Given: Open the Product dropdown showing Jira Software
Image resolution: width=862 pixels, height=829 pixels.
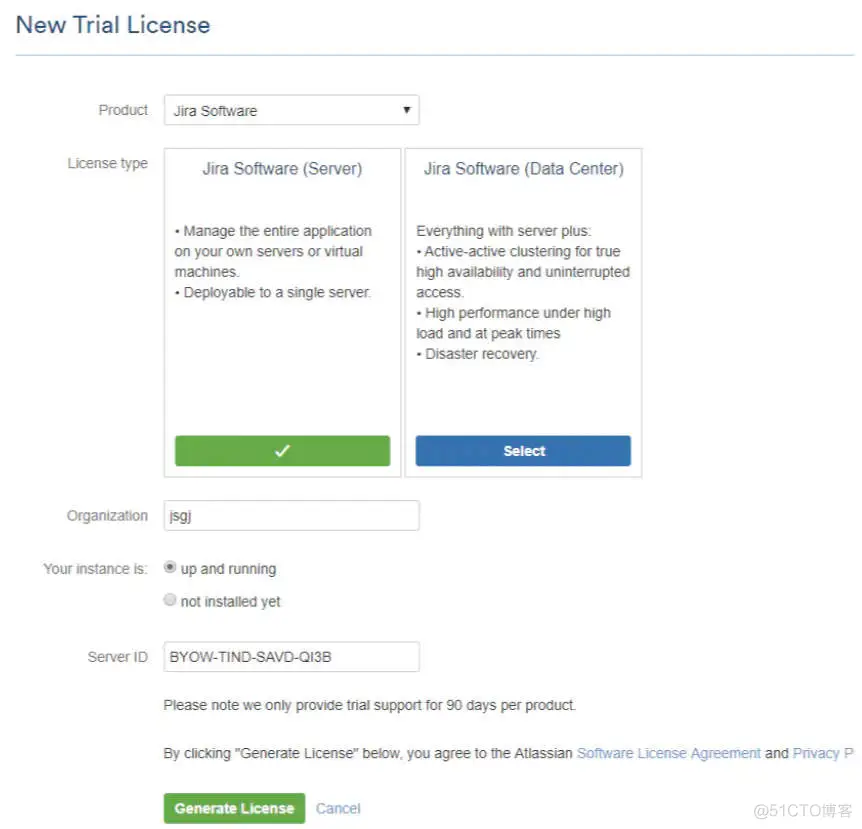Looking at the screenshot, I should 291,110.
